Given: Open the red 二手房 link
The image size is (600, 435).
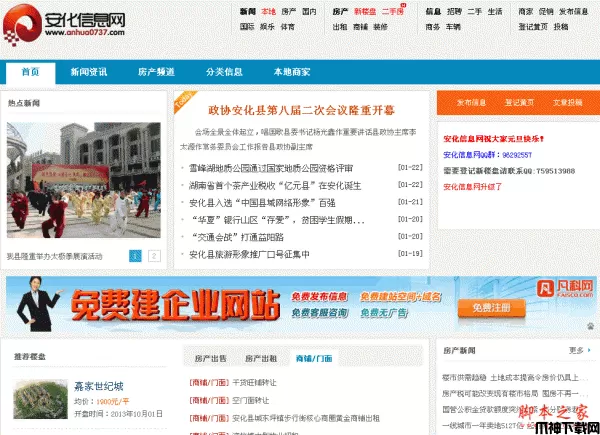Looking at the screenshot, I should tap(393, 12).
